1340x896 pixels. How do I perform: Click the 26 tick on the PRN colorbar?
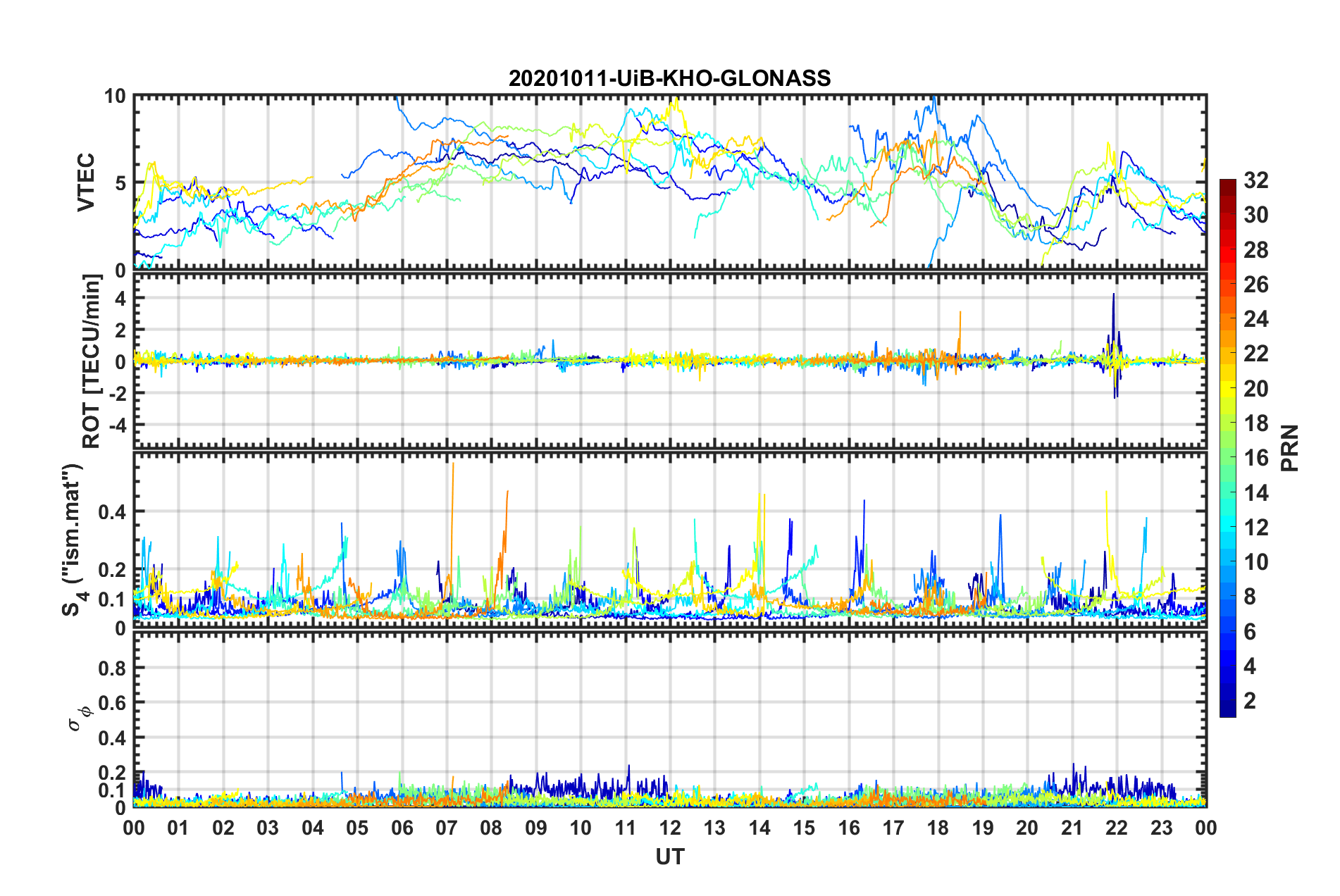click(1255, 285)
